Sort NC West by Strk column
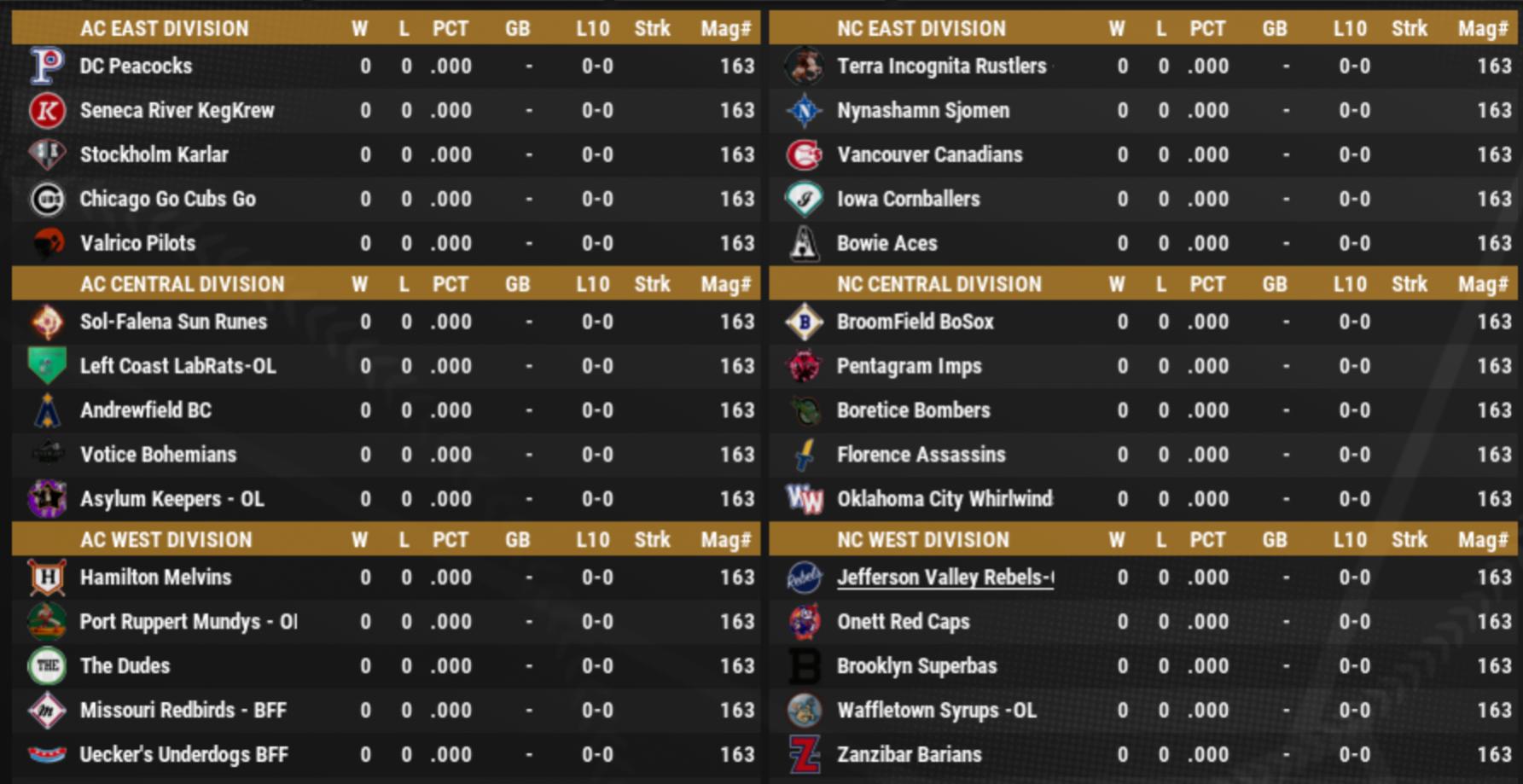1523x784 pixels. coord(1409,540)
